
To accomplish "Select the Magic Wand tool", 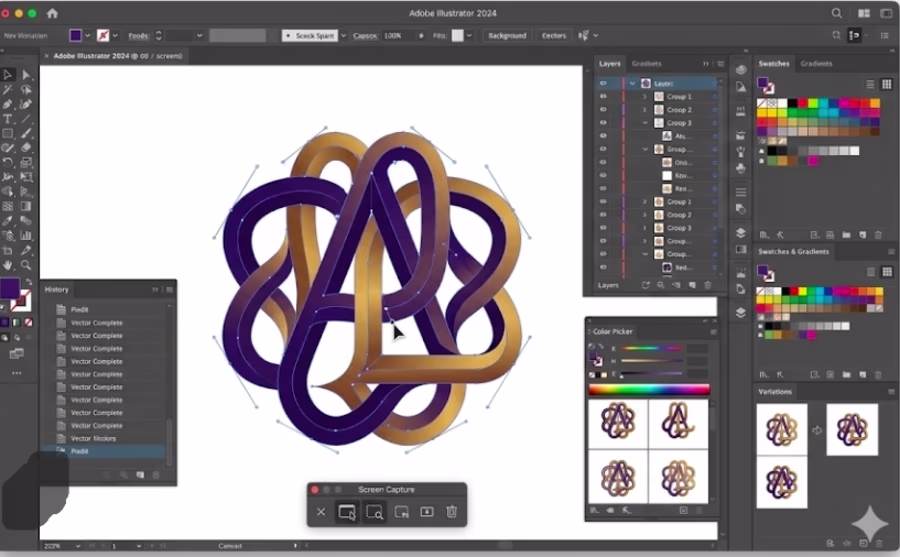I will (8, 90).
